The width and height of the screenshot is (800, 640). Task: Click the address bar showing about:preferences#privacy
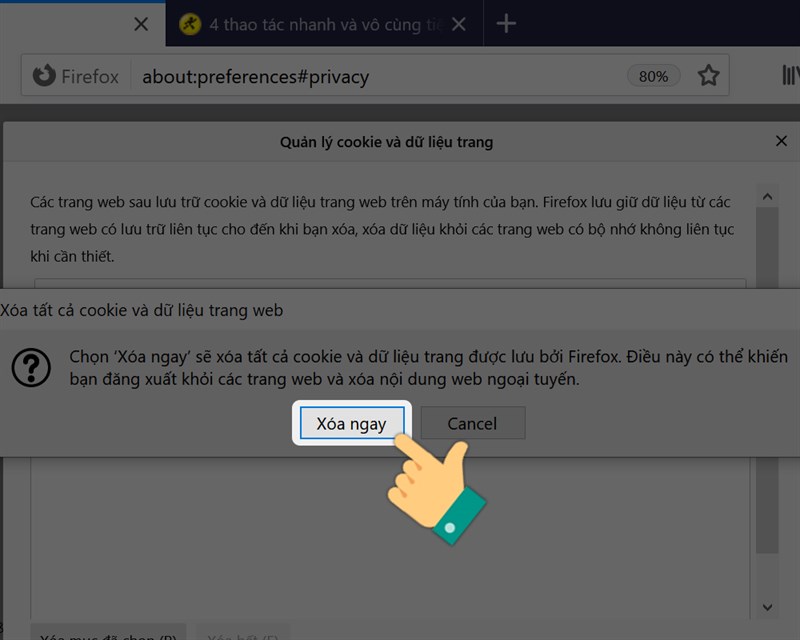point(300,76)
